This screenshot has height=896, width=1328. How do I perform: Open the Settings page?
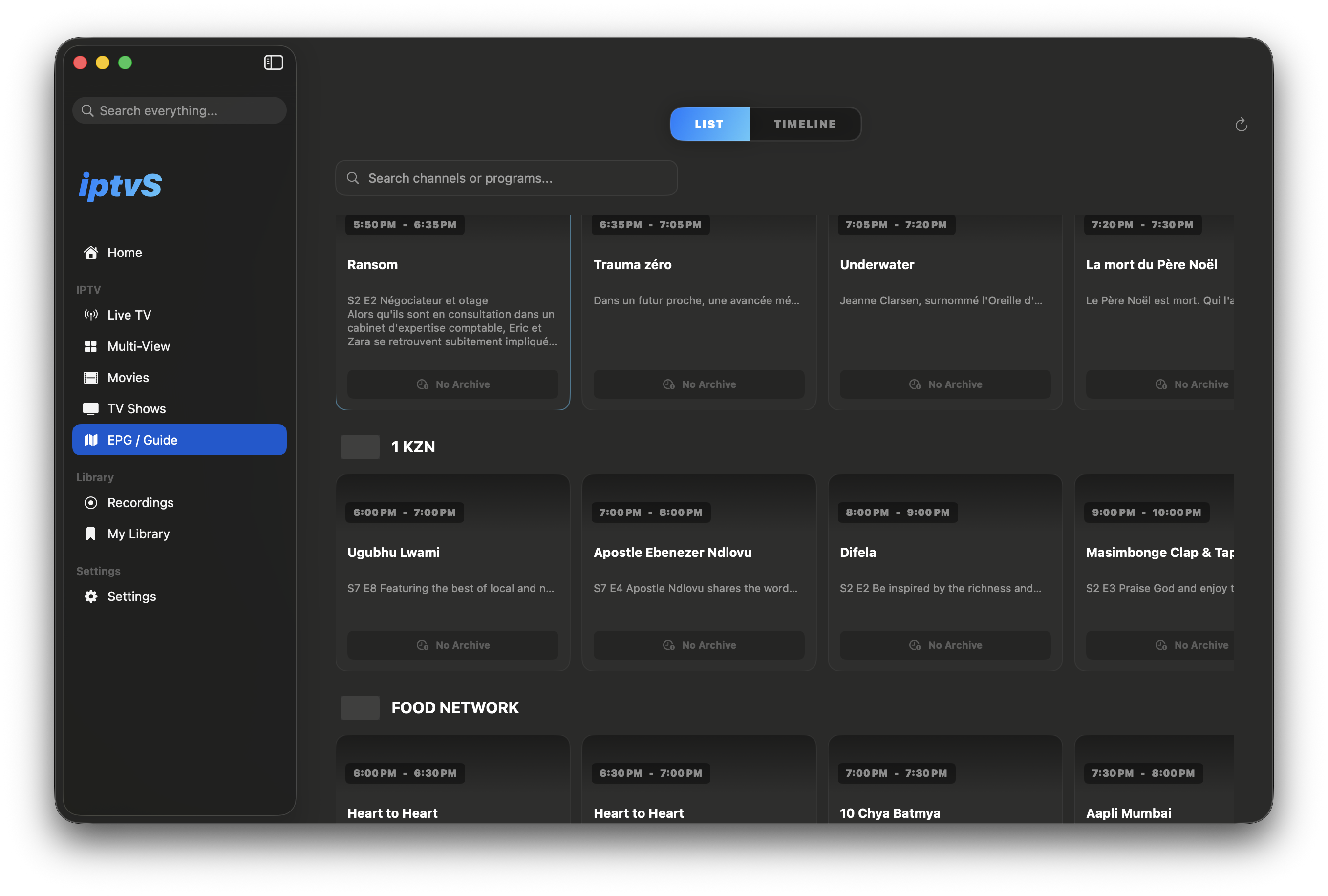pyautogui.click(x=179, y=596)
